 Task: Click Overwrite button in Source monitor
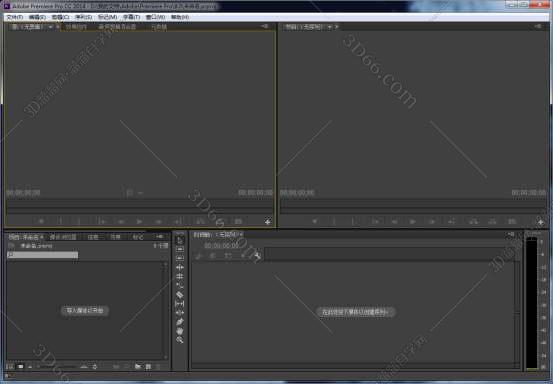(219, 221)
